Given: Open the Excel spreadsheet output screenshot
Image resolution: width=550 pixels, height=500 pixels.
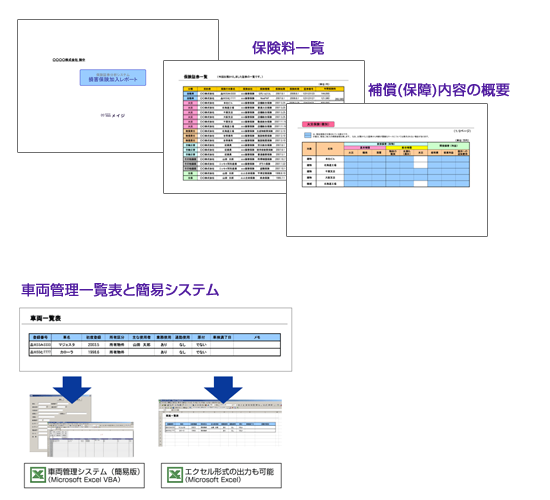Looking at the screenshot, I should point(220,423).
